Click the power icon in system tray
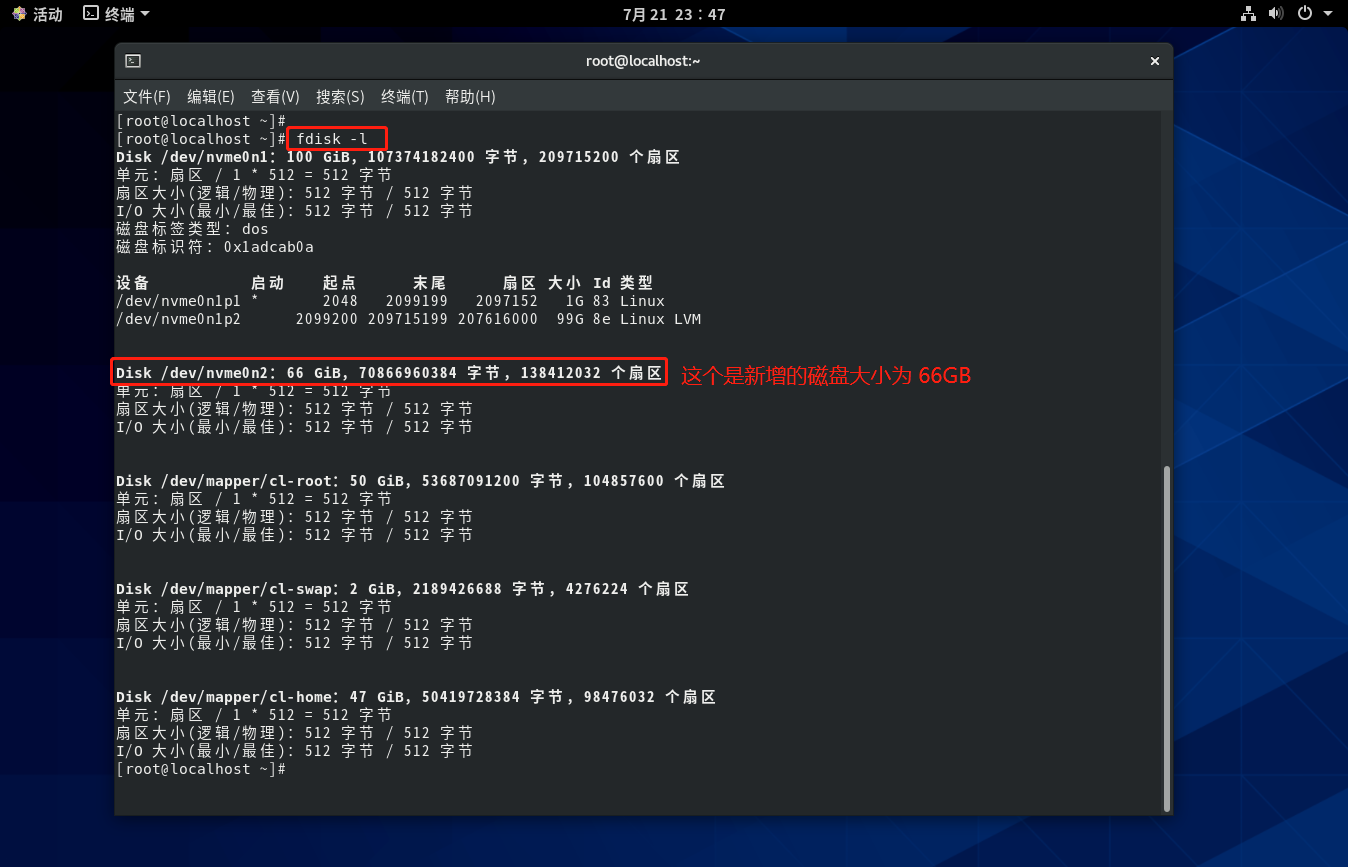The image size is (1348, 867). pos(1304,14)
